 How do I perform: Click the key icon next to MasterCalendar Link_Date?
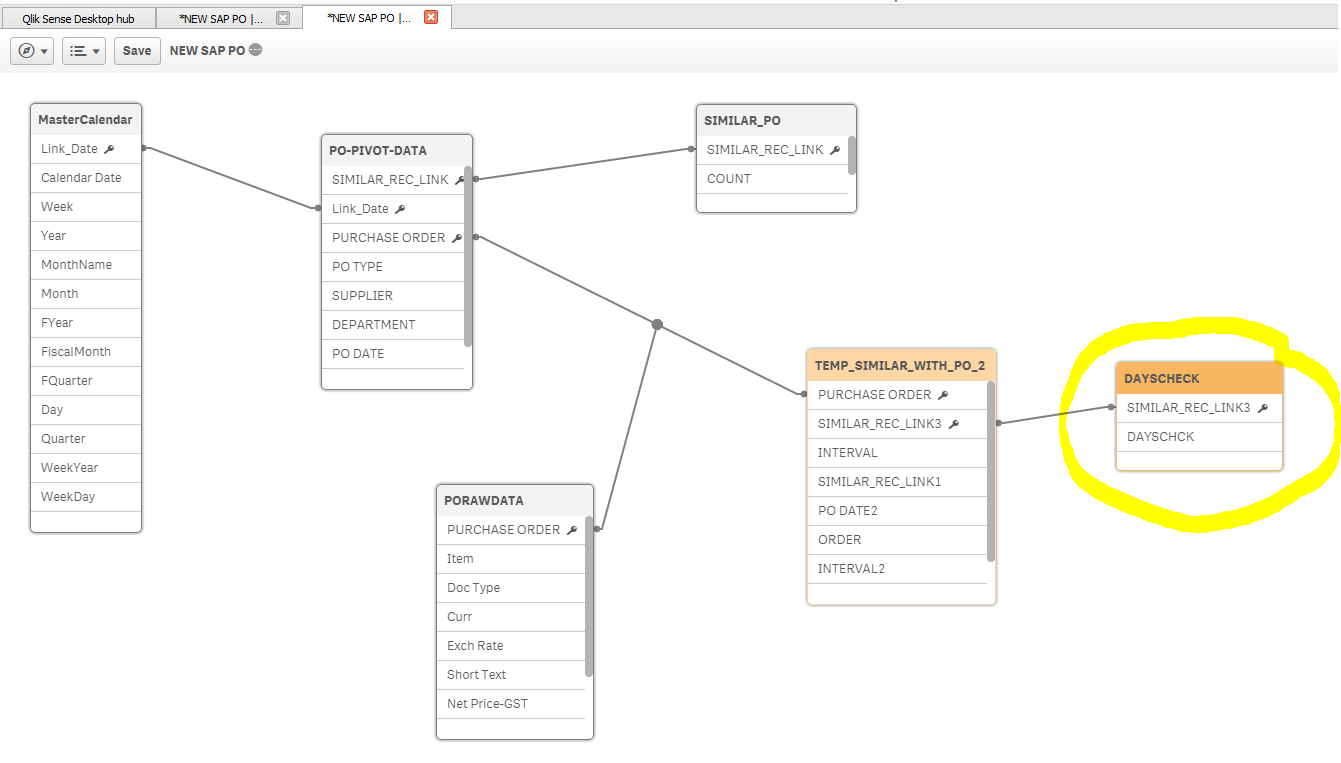(109, 149)
